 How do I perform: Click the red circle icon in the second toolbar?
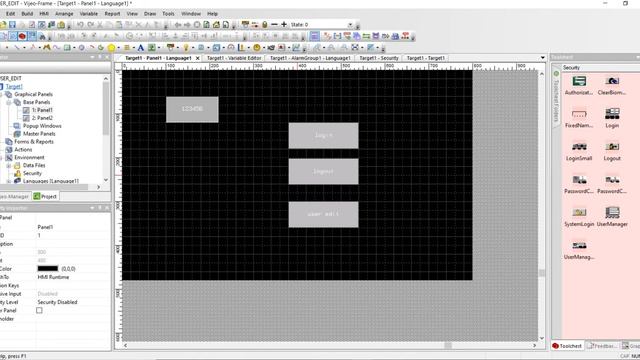click(x=22, y=36)
